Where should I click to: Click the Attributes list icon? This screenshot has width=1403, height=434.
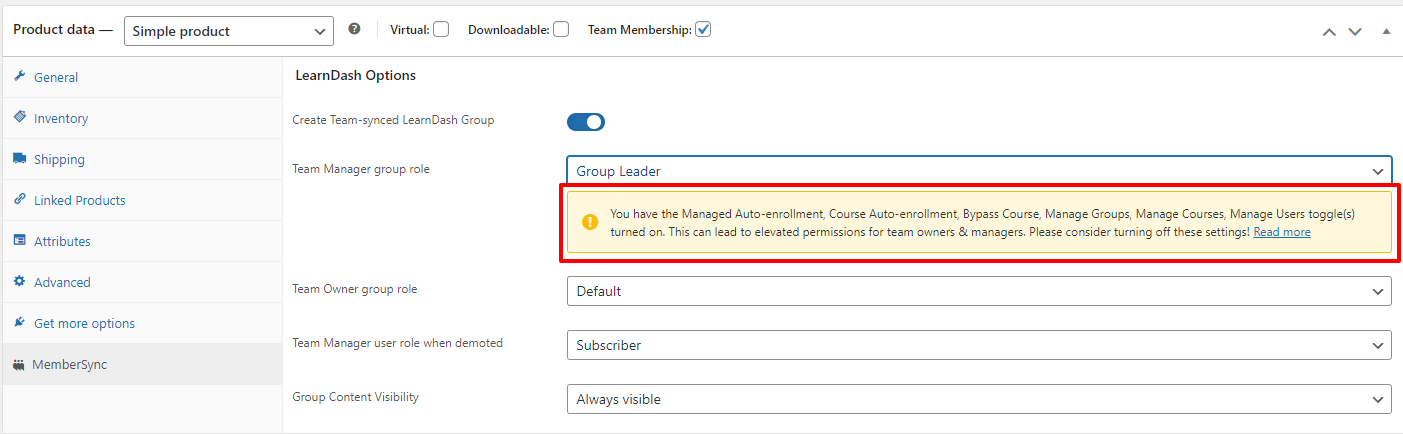pos(19,240)
